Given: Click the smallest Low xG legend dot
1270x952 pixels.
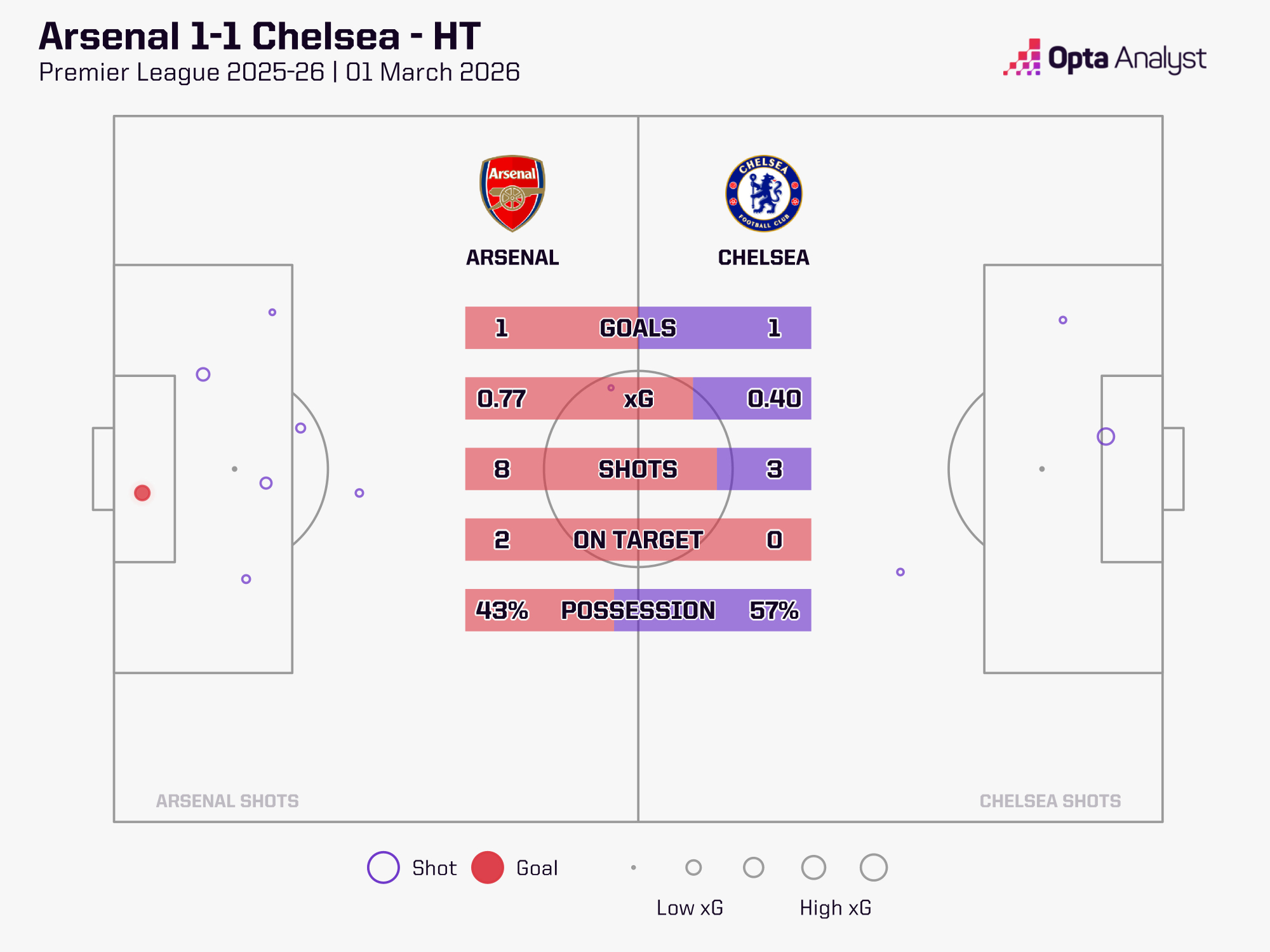Looking at the screenshot, I should tap(634, 868).
